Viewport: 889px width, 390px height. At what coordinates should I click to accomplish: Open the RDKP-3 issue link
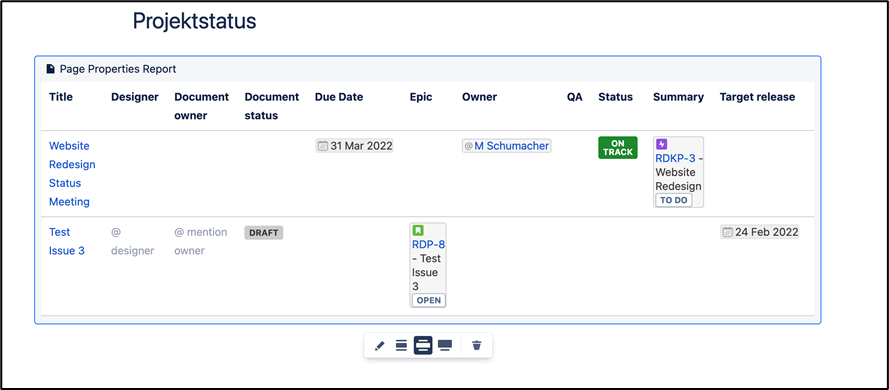click(x=675, y=158)
